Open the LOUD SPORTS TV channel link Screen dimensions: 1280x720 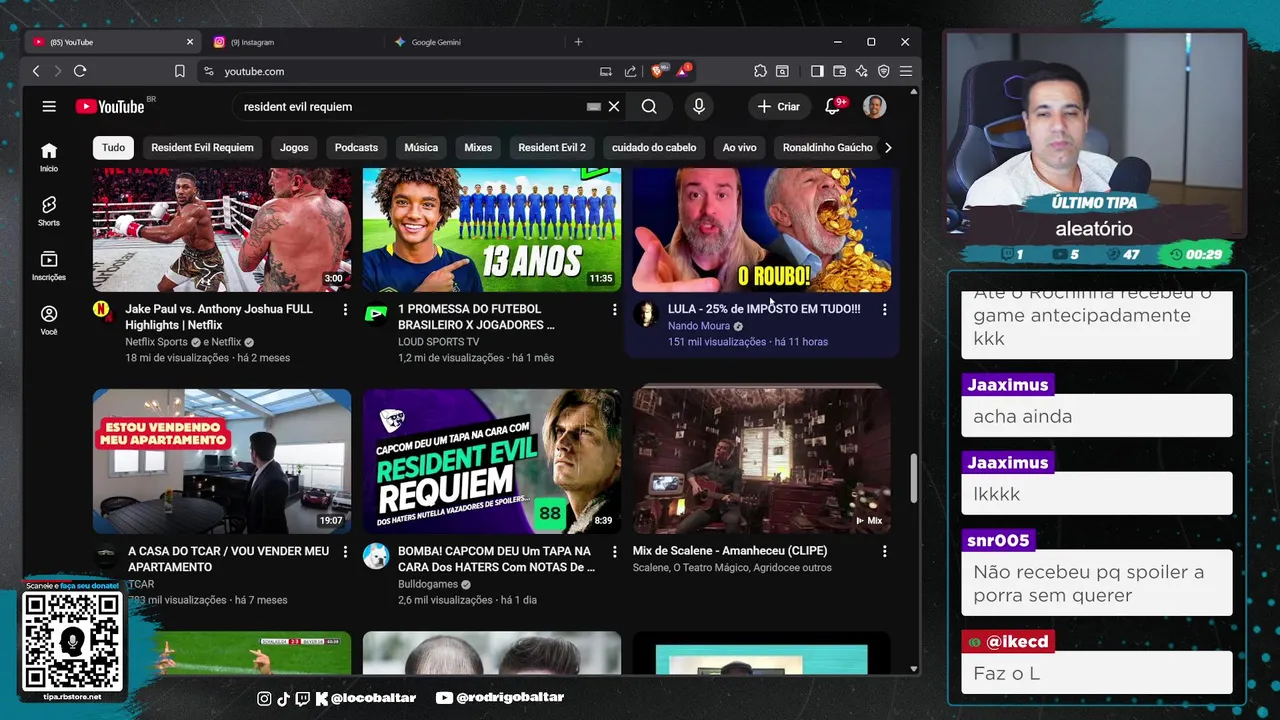[x=438, y=342]
